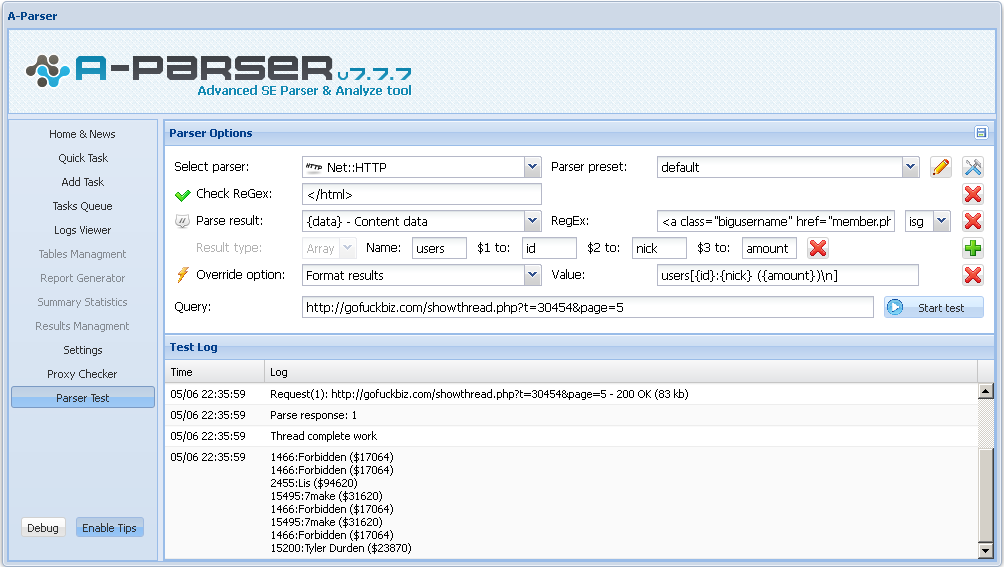The width and height of the screenshot is (1004, 567).
Task: Delete the Parse result row red X
Action: point(973,221)
